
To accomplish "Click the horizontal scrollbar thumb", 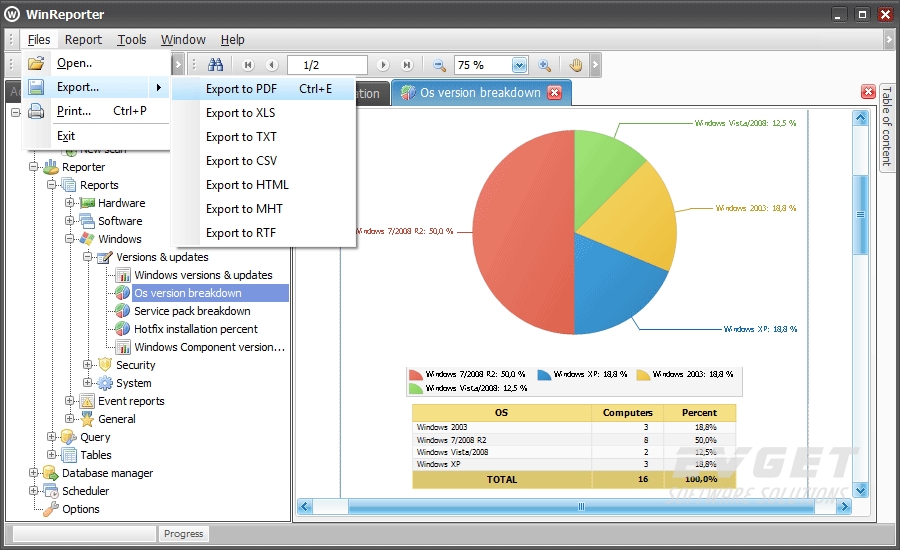I will point(581,506).
